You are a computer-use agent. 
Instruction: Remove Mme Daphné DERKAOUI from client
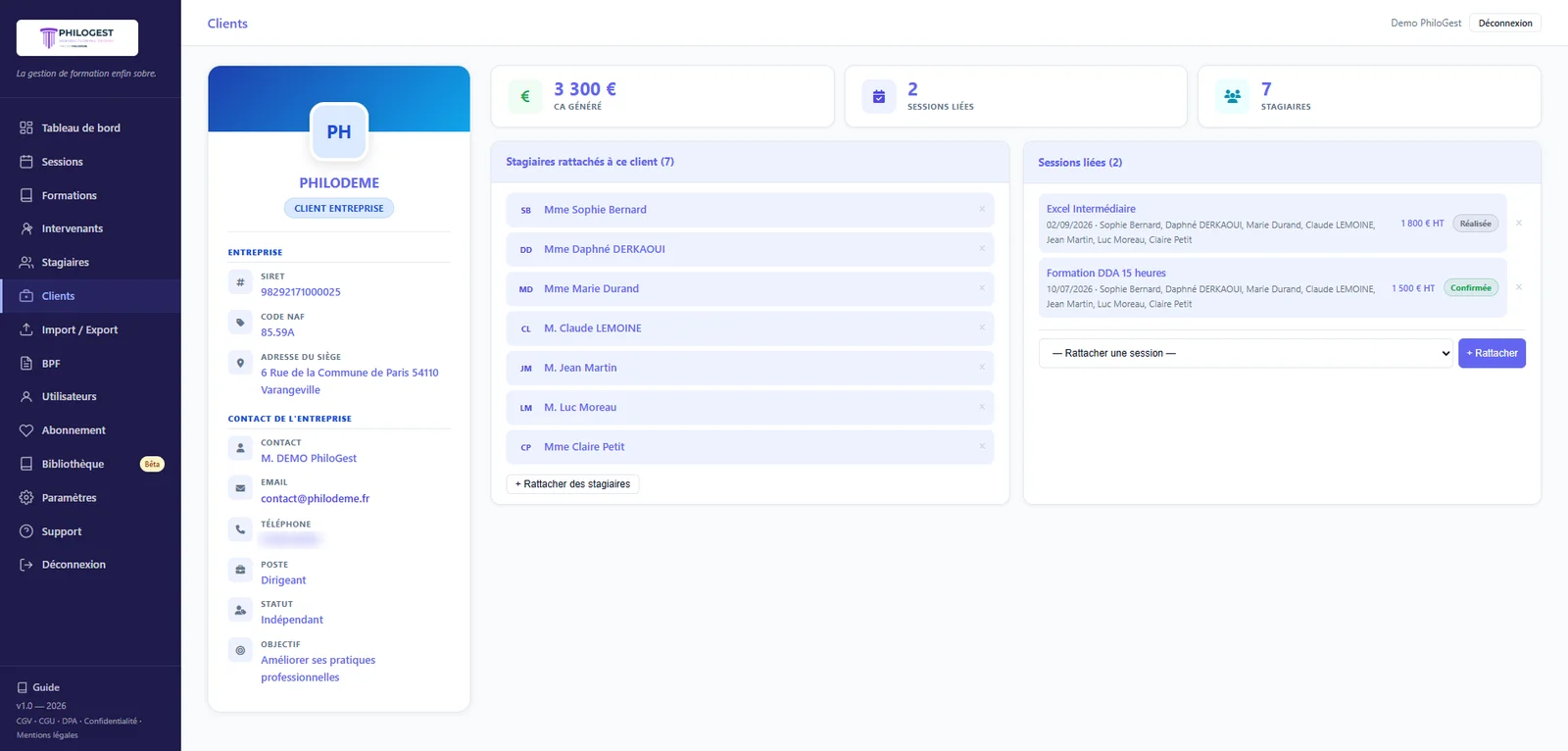[982, 249]
